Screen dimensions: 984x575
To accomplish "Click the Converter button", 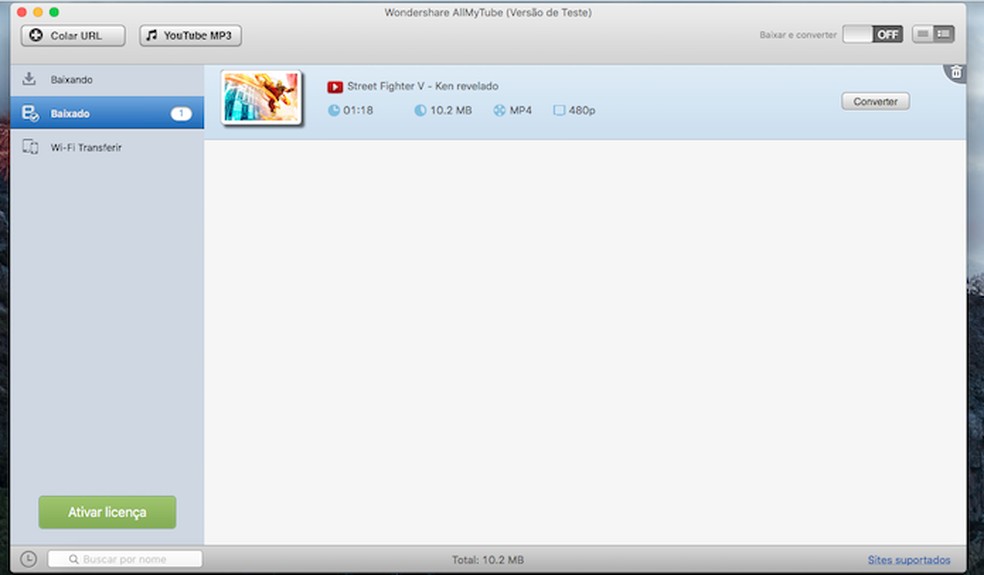I will pos(875,101).
